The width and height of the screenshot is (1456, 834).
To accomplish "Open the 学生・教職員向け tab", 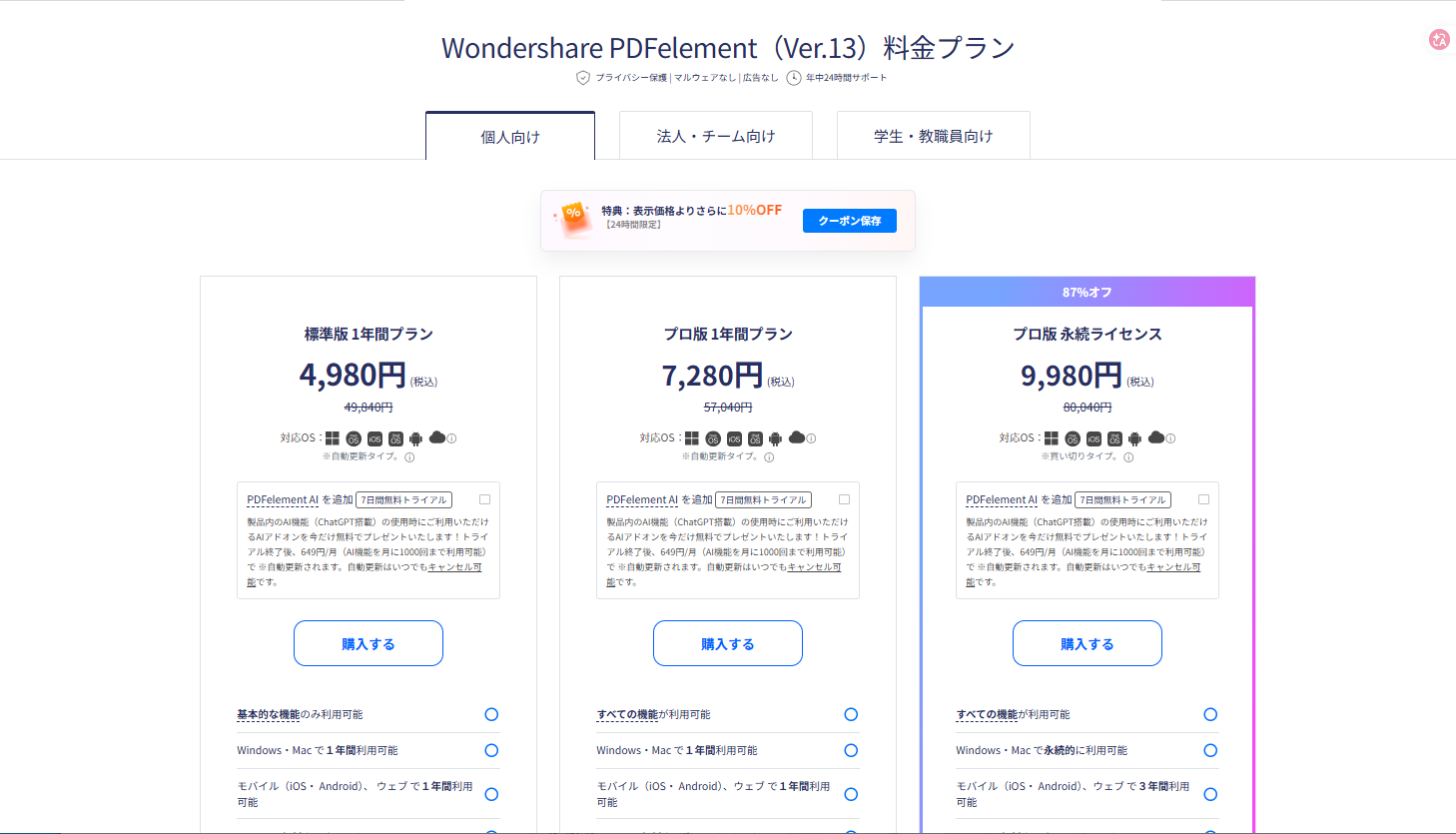I will click(934, 136).
